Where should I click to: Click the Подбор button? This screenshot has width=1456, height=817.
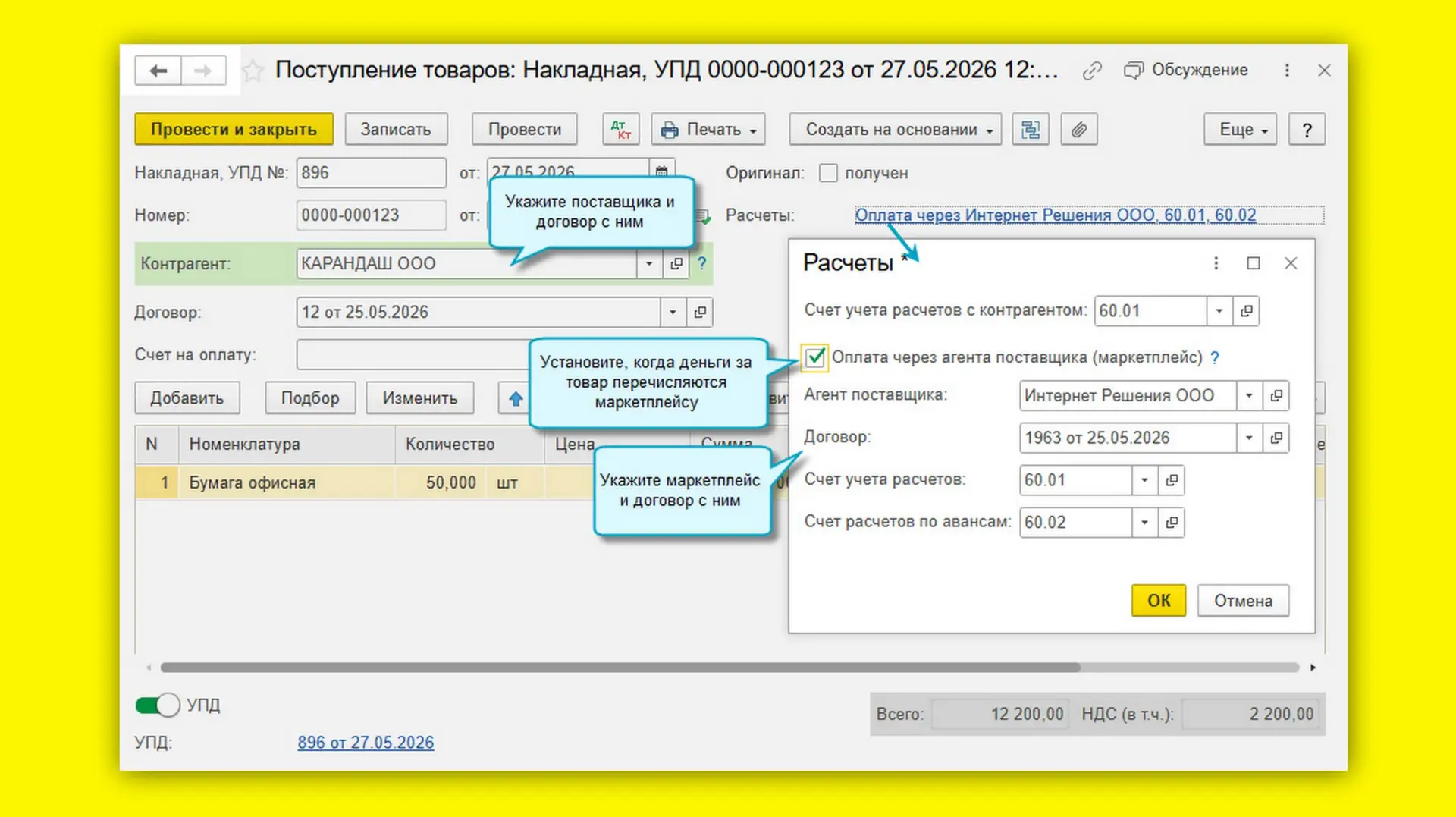[x=310, y=398]
